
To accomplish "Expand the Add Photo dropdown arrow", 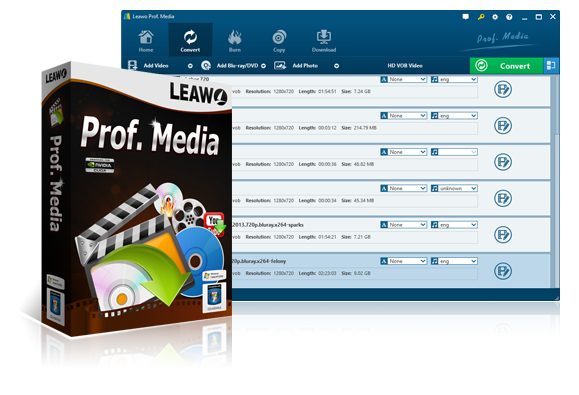I will click(x=336, y=66).
